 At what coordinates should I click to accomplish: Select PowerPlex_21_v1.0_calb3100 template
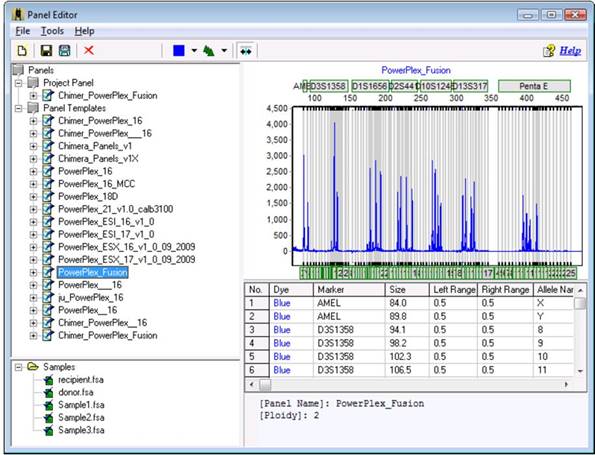pos(115,209)
